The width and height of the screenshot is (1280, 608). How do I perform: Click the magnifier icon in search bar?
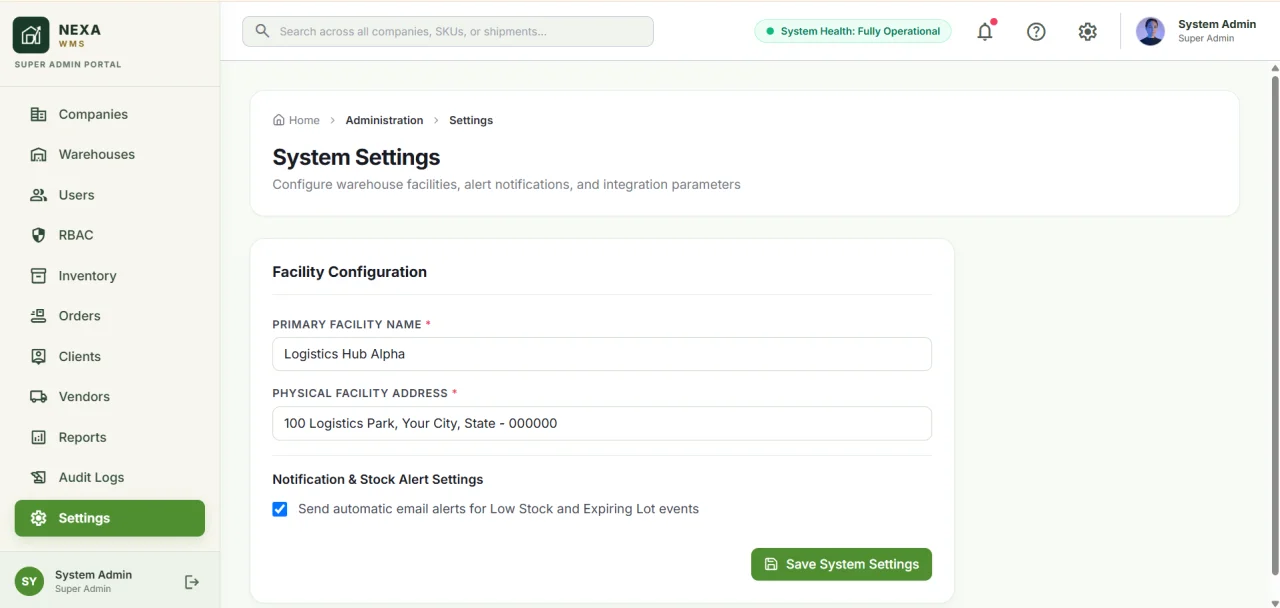coord(262,31)
